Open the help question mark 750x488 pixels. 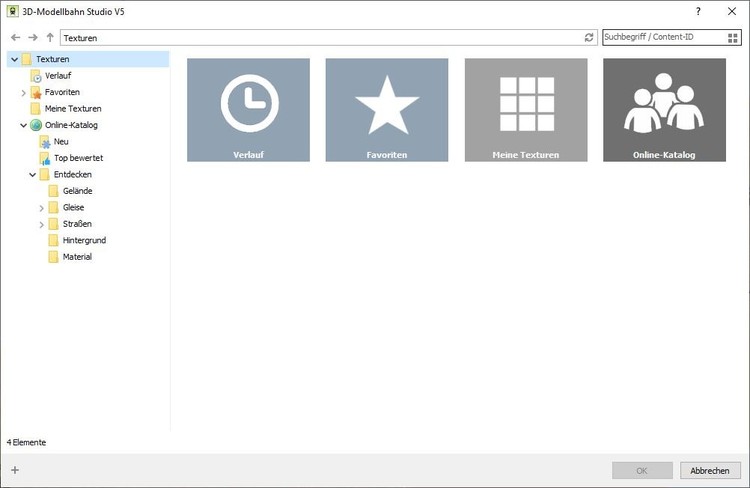tap(698, 11)
